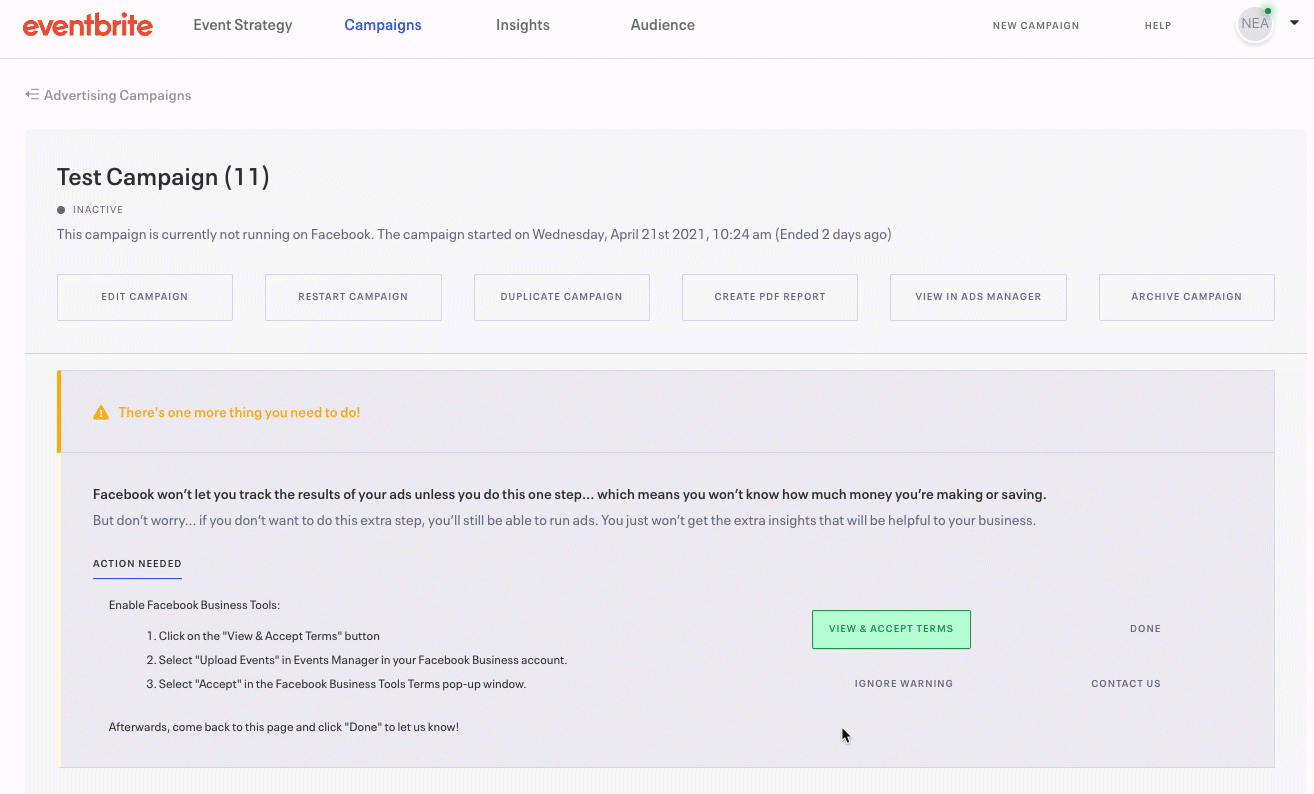This screenshot has height=794, width=1314.
Task: Ignore the warning
Action: 904,684
